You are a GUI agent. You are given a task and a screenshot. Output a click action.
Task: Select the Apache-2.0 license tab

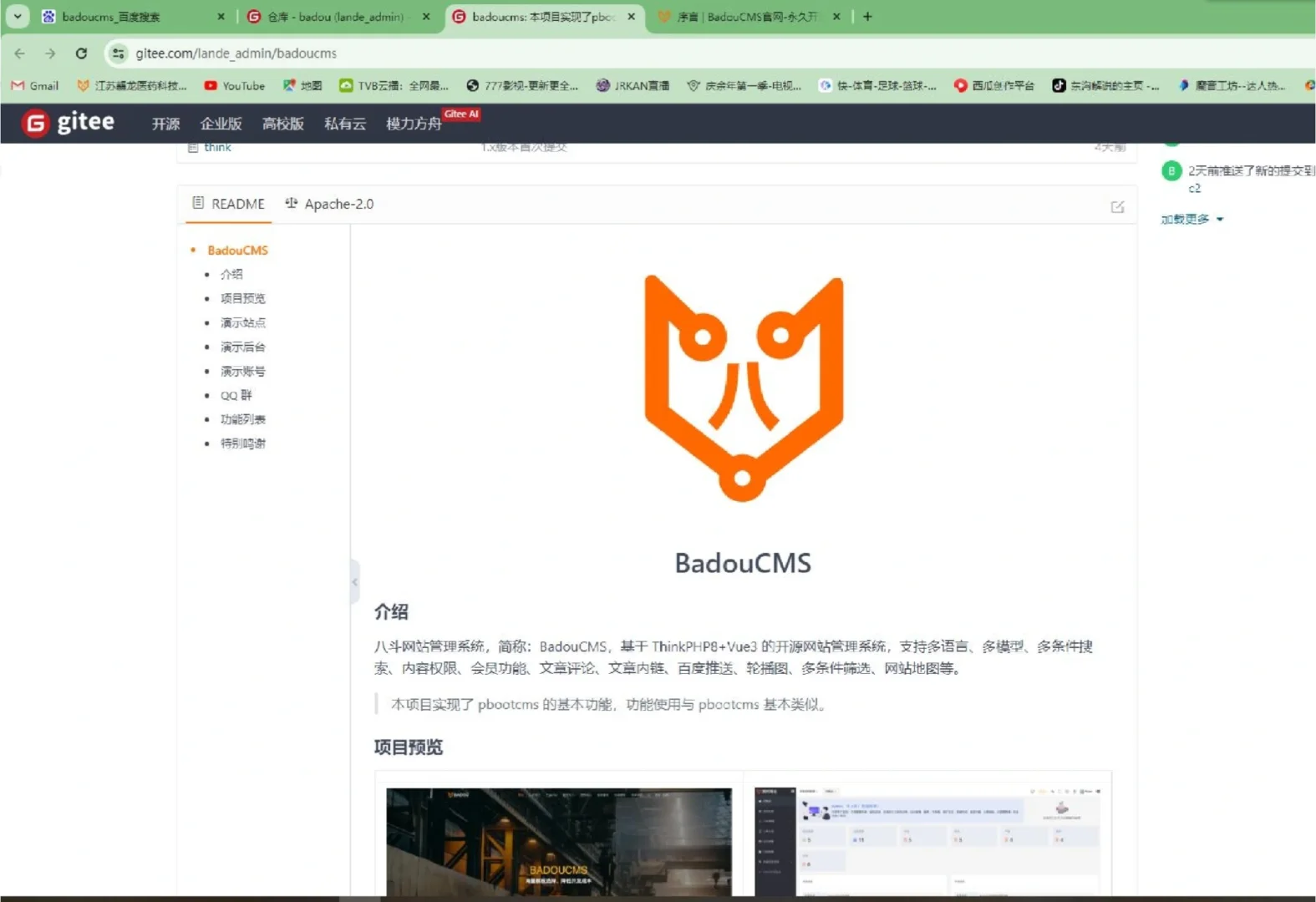(329, 204)
